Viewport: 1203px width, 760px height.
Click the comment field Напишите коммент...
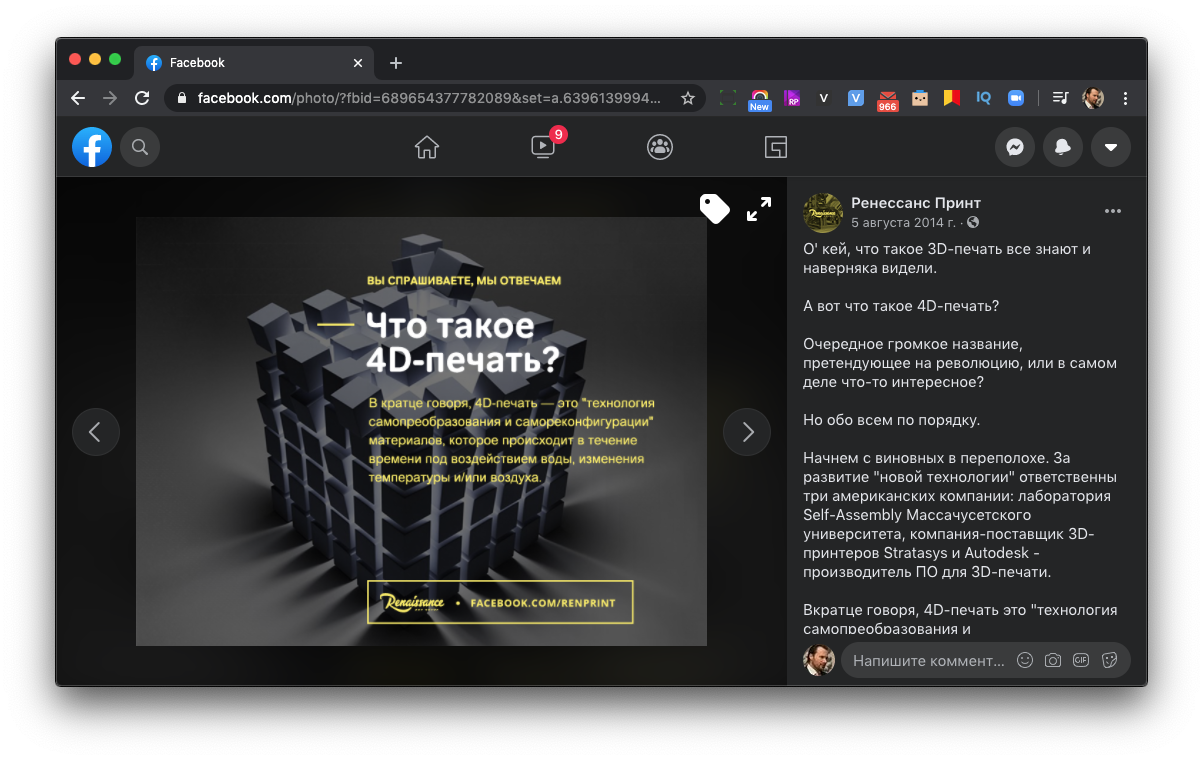pyautogui.click(x=929, y=660)
